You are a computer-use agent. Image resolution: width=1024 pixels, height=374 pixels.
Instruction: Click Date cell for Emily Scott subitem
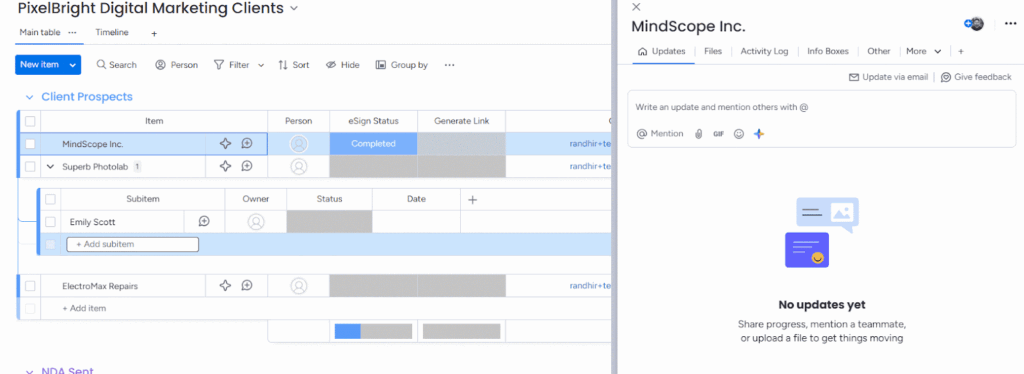(x=416, y=222)
